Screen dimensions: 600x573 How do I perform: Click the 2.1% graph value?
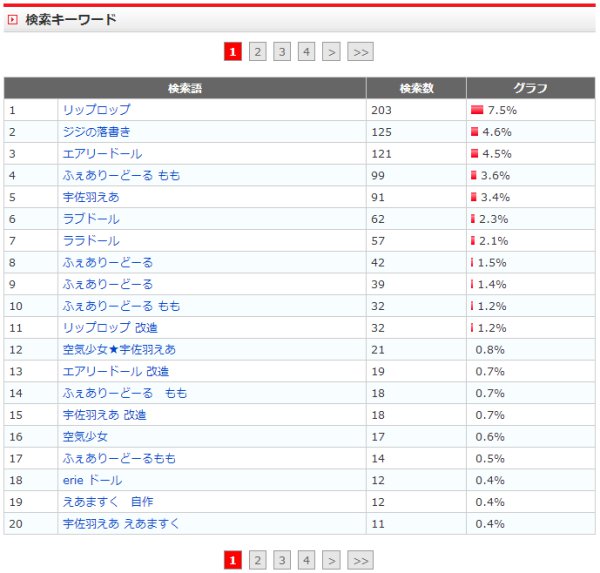(x=494, y=241)
